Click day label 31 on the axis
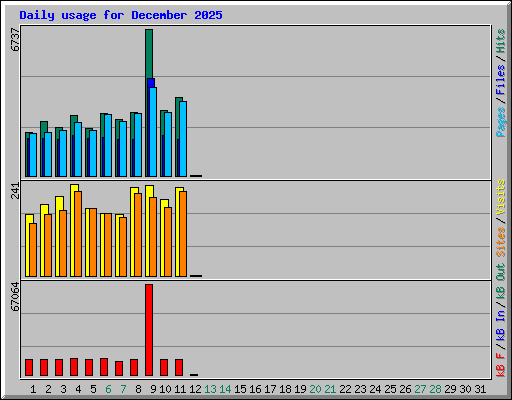512x400 pixels. [x=480, y=389]
